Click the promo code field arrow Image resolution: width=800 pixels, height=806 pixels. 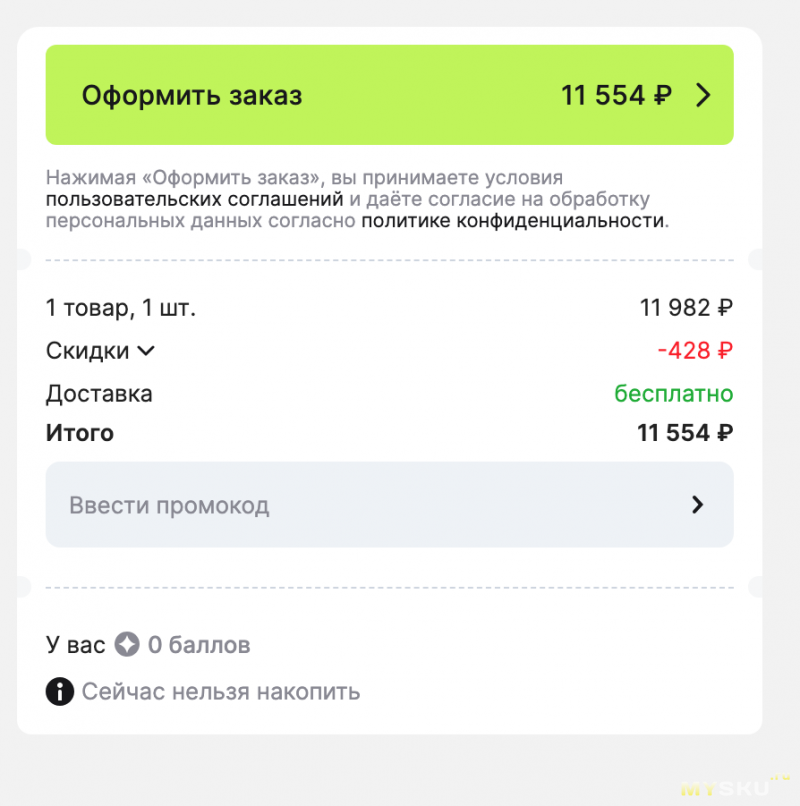[698, 505]
